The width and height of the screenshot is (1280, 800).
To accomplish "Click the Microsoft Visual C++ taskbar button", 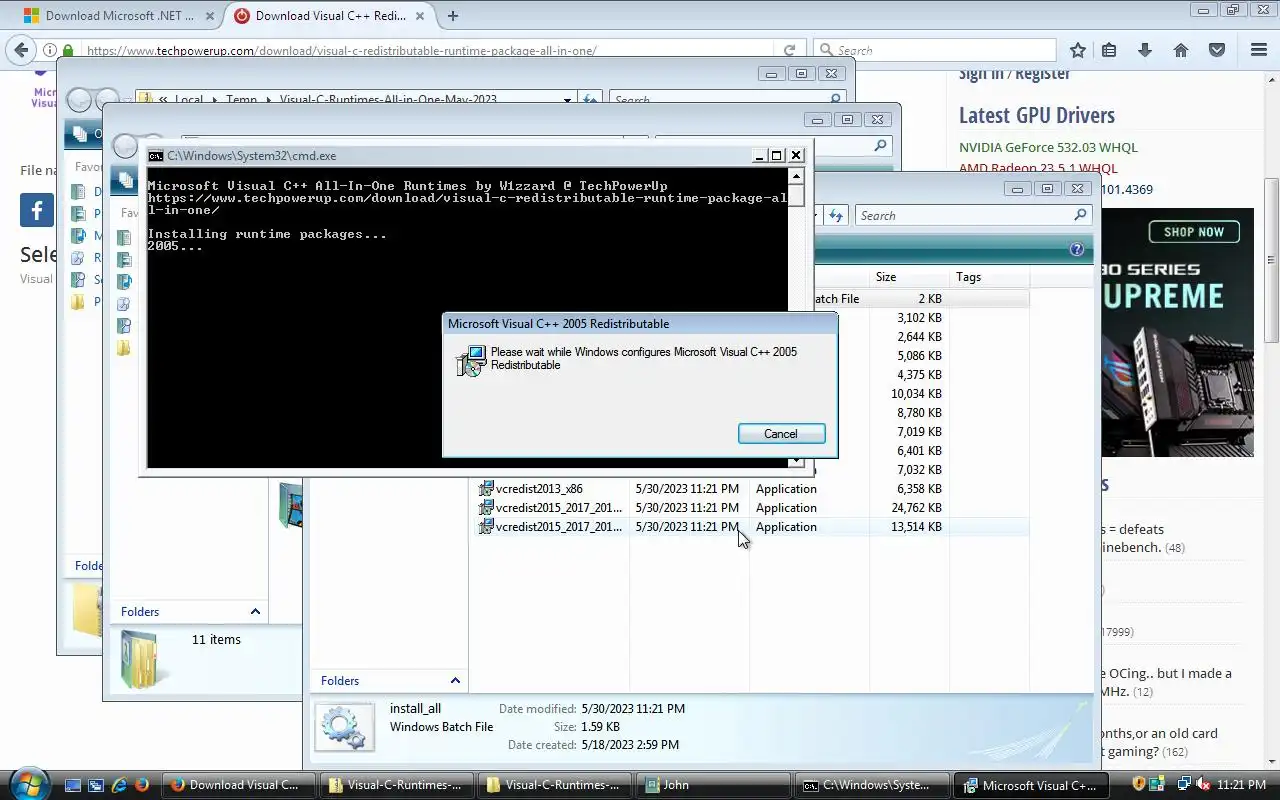I will [1031, 785].
